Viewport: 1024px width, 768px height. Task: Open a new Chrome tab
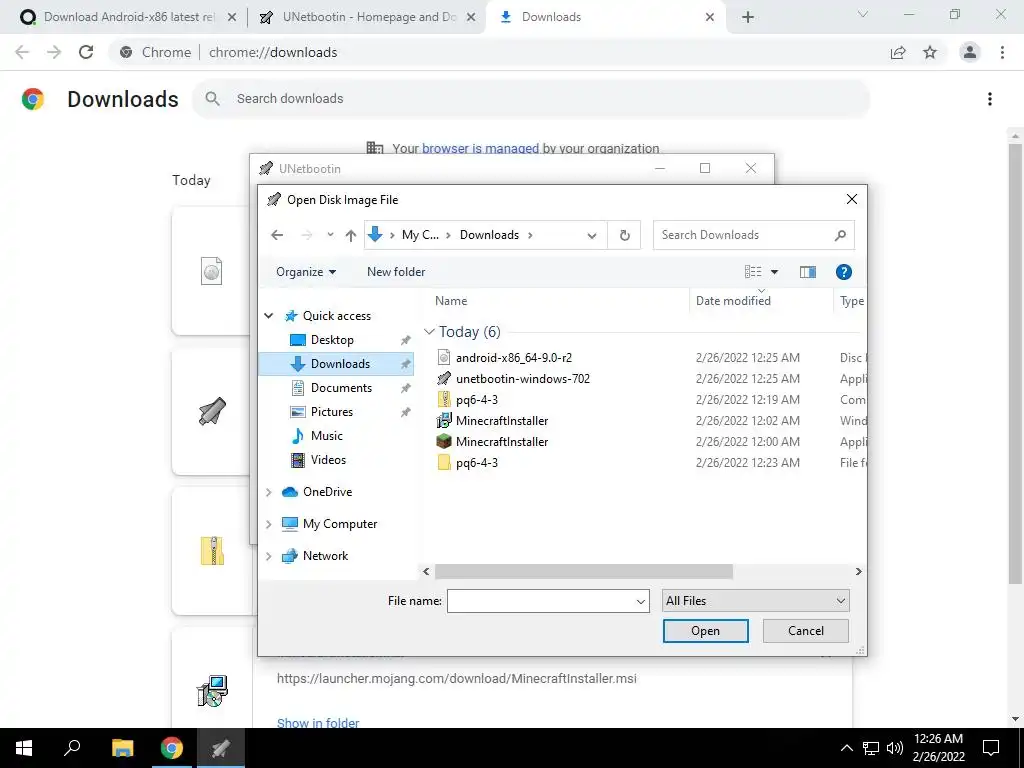[748, 17]
